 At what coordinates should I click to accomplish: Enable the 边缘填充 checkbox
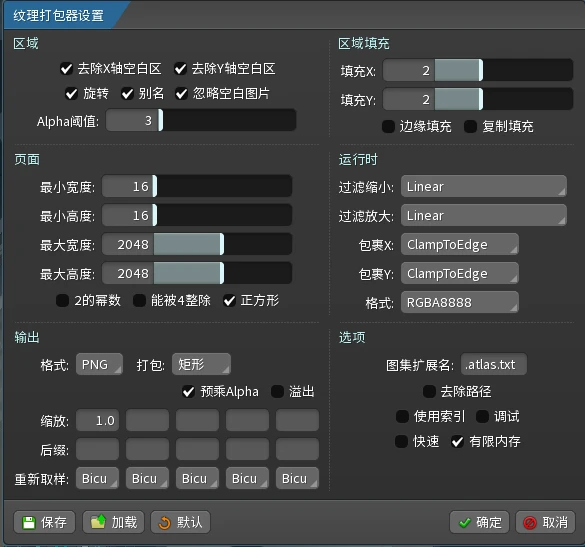point(388,126)
